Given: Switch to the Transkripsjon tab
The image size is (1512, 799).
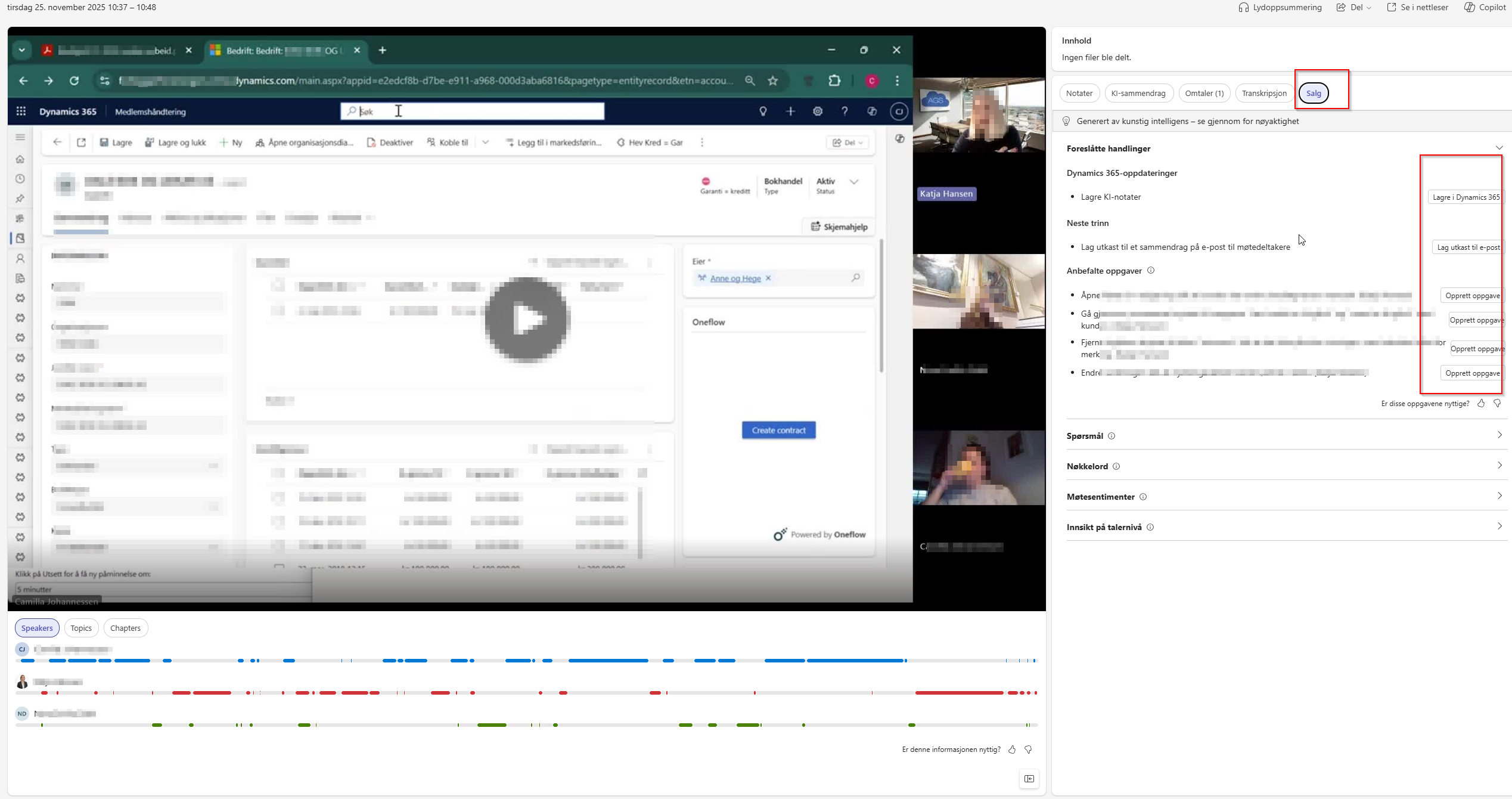Looking at the screenshot, I should (1264, 94).
